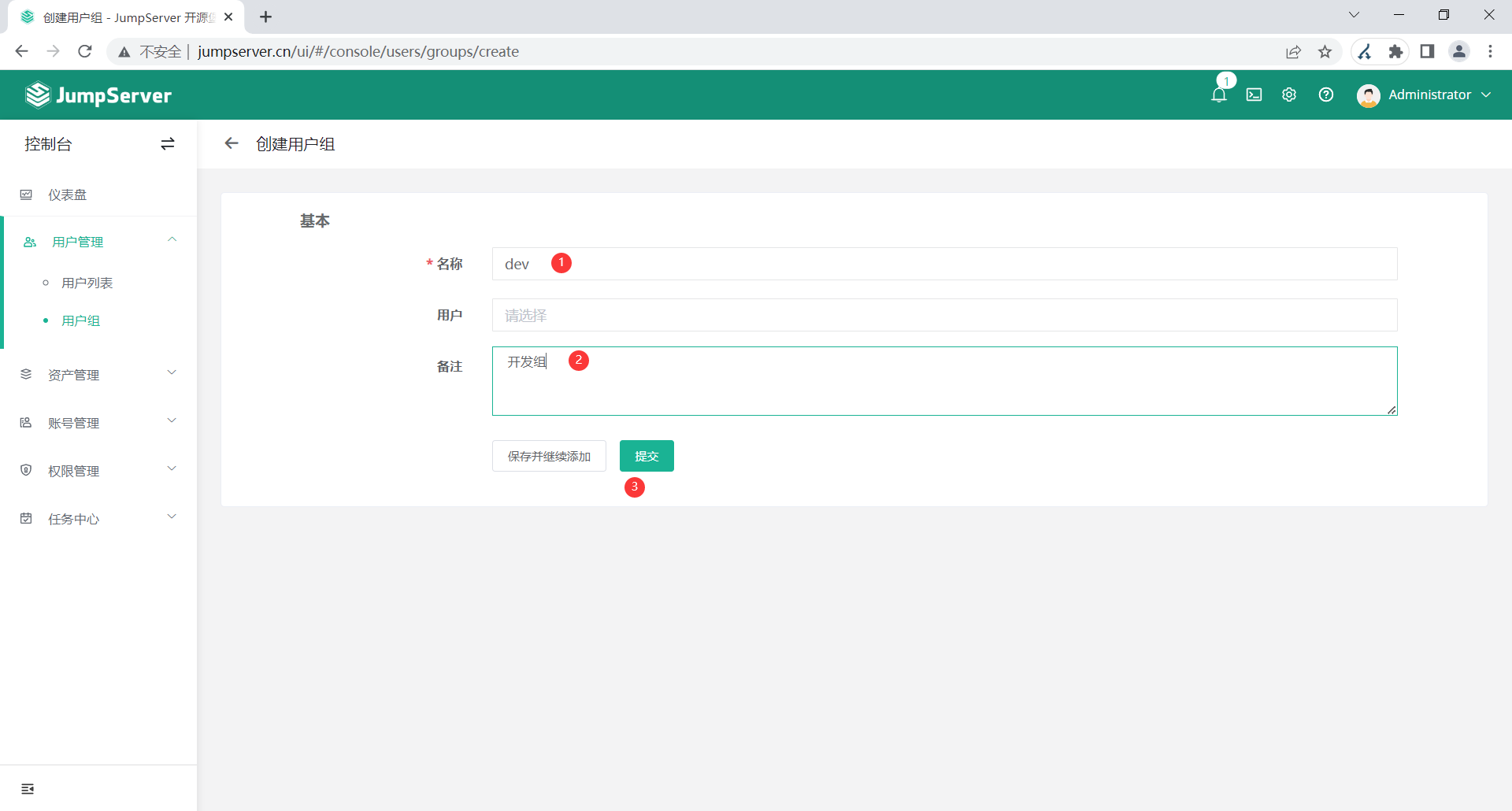The height and width of the screenshot is (811, 1512).
Task: Open the browser tab search chevron
Action: coord(1354,15)
